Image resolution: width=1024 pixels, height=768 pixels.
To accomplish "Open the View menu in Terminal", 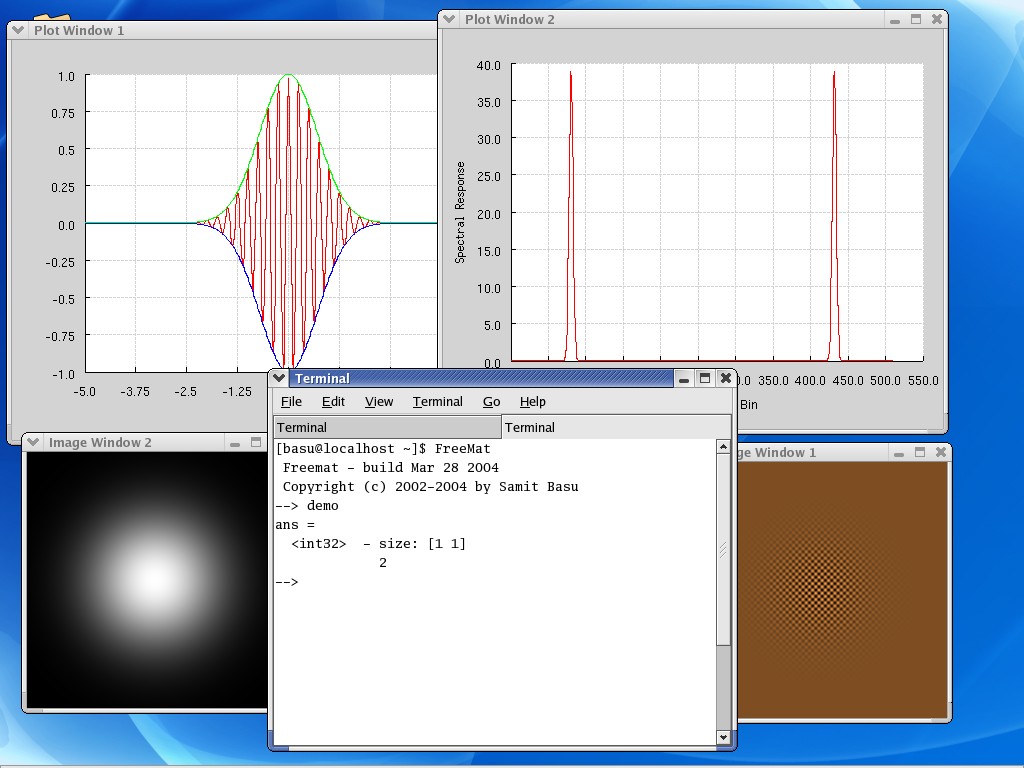I will (379, 402).
